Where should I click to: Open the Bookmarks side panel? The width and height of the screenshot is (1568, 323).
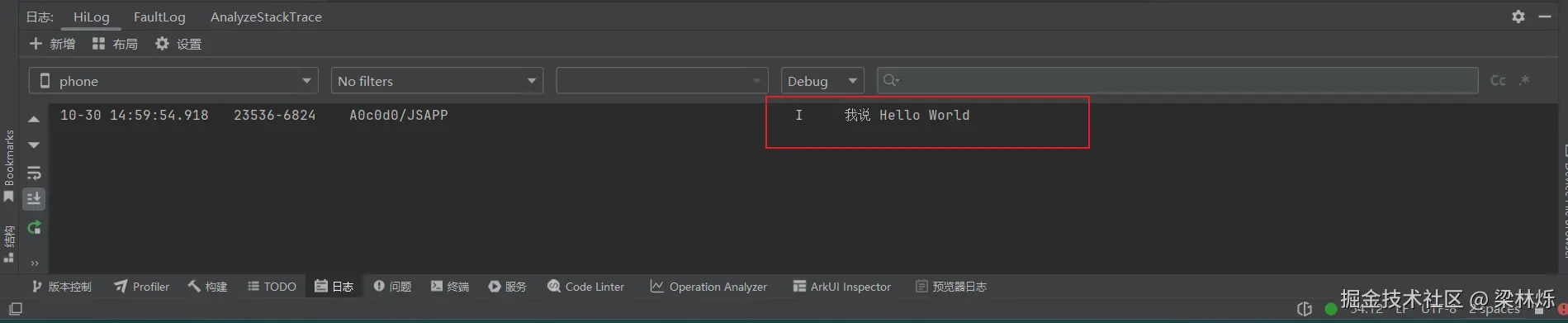[9, 166]
